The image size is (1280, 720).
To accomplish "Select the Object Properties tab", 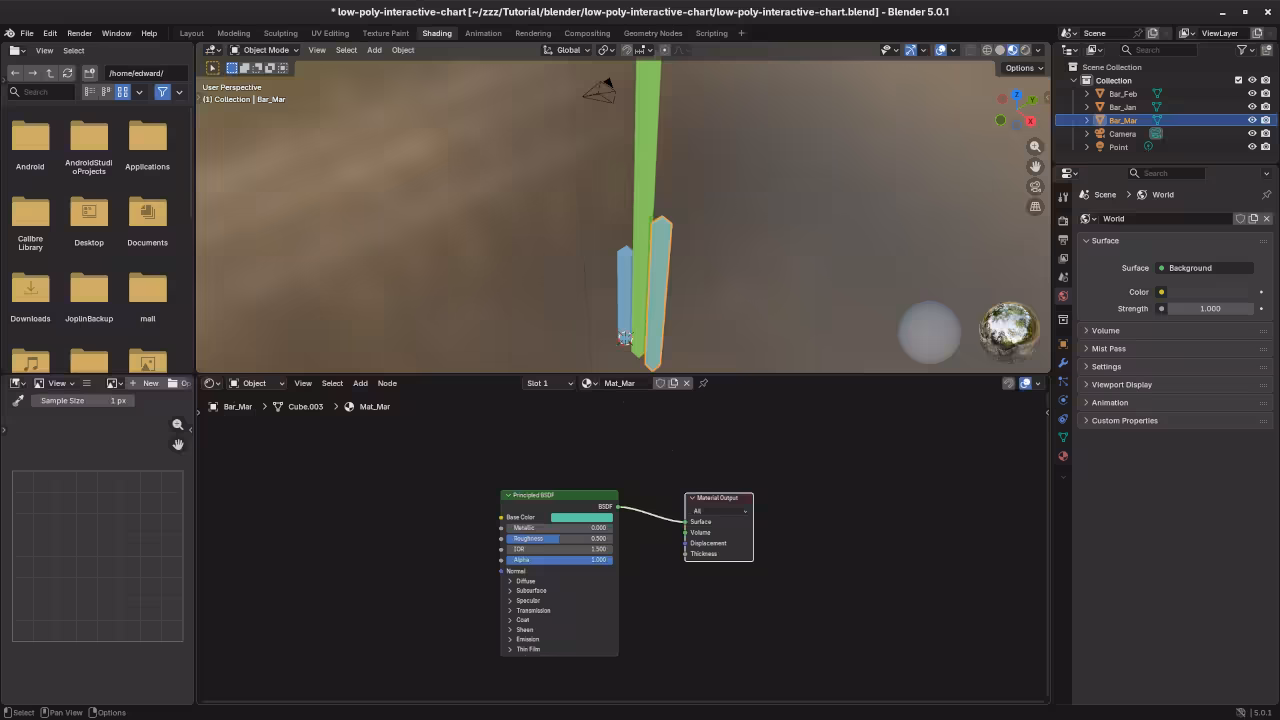I will point(1063,342).
